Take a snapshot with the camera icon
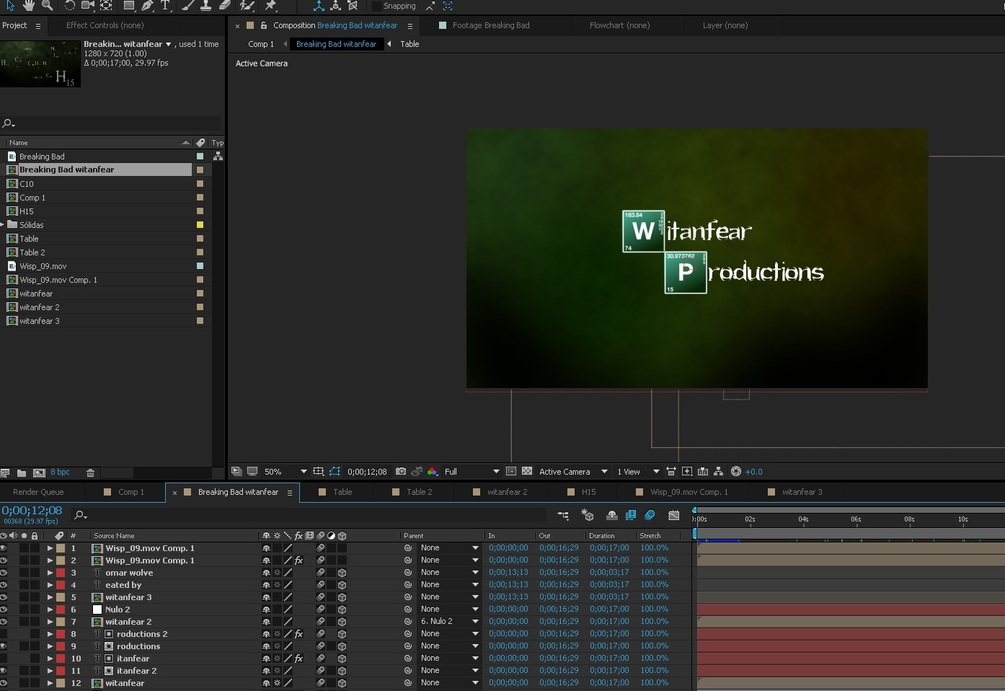The height and width of the screenshot is (691, 1005). coord(401,471)
